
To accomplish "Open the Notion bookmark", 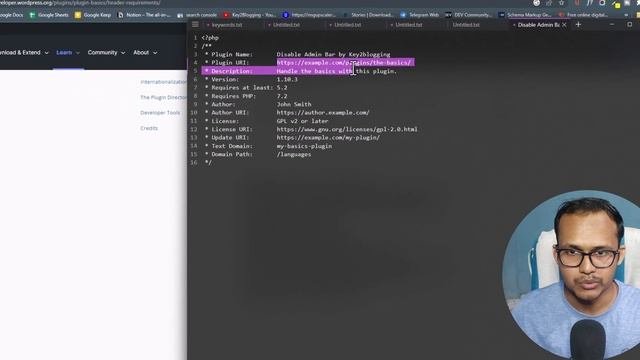I will (x=144, y=15).
